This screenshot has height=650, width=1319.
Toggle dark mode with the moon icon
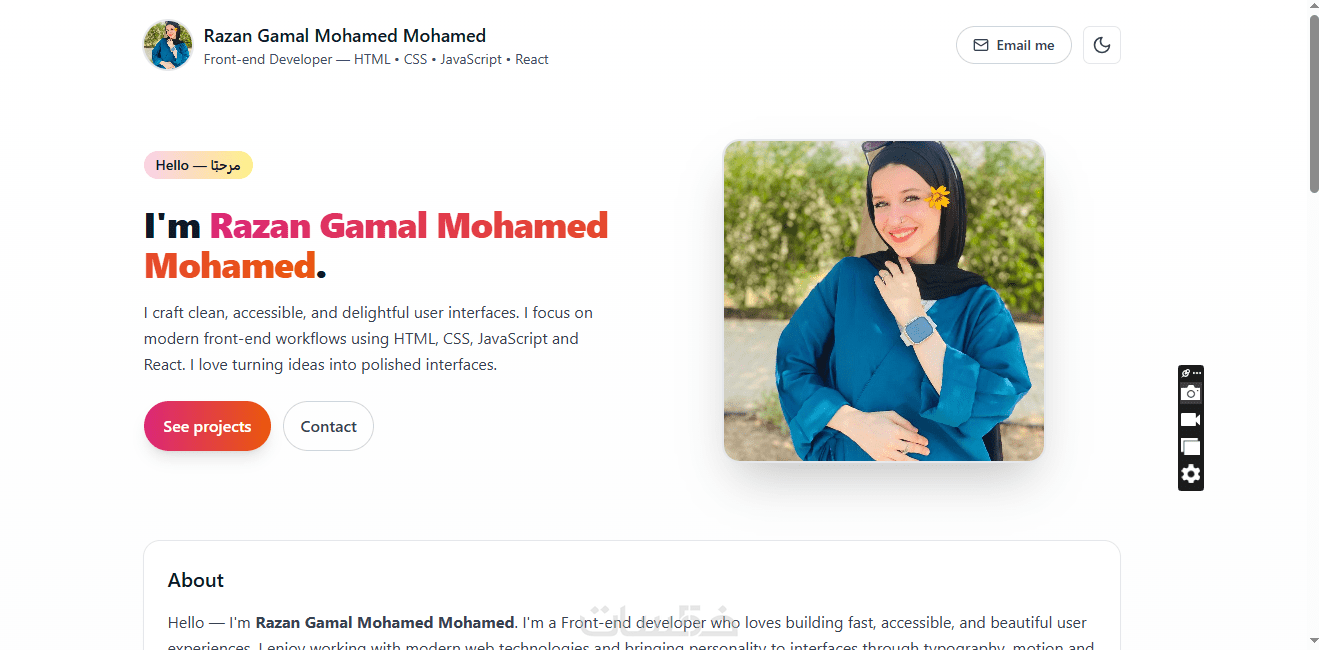(x=1101, y=45)
